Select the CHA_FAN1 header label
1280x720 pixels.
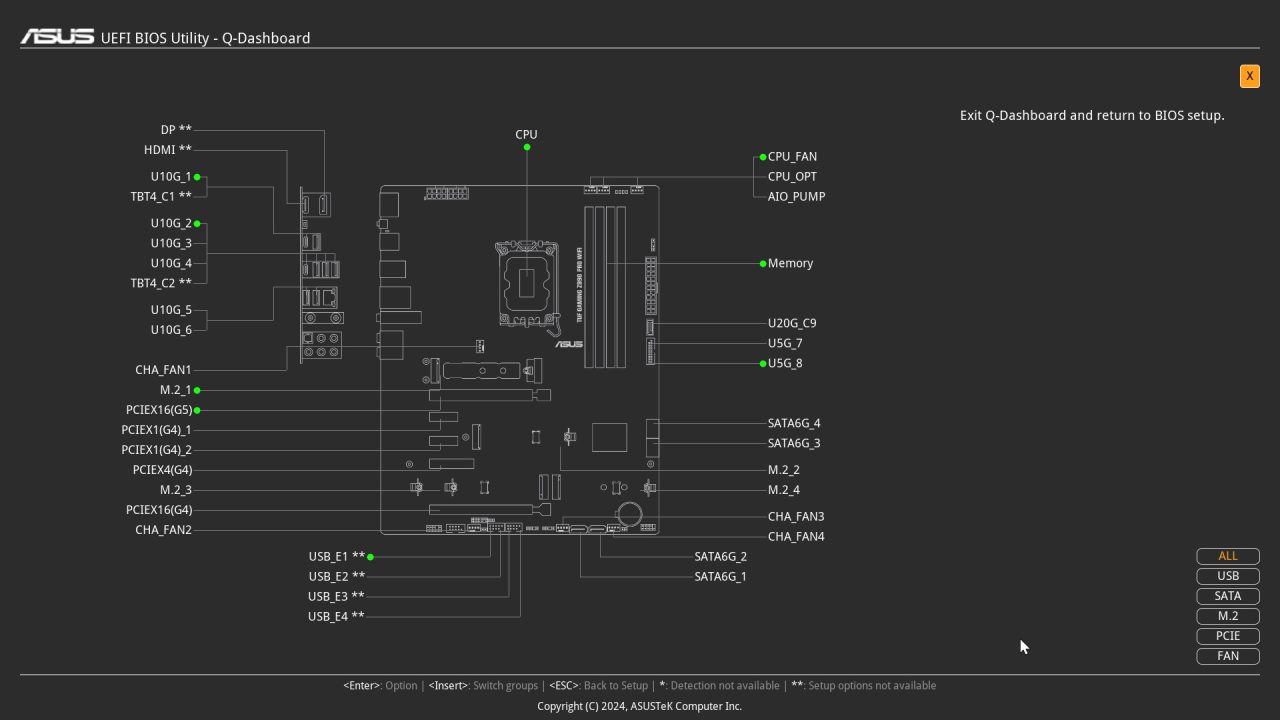tap(163, 370)
